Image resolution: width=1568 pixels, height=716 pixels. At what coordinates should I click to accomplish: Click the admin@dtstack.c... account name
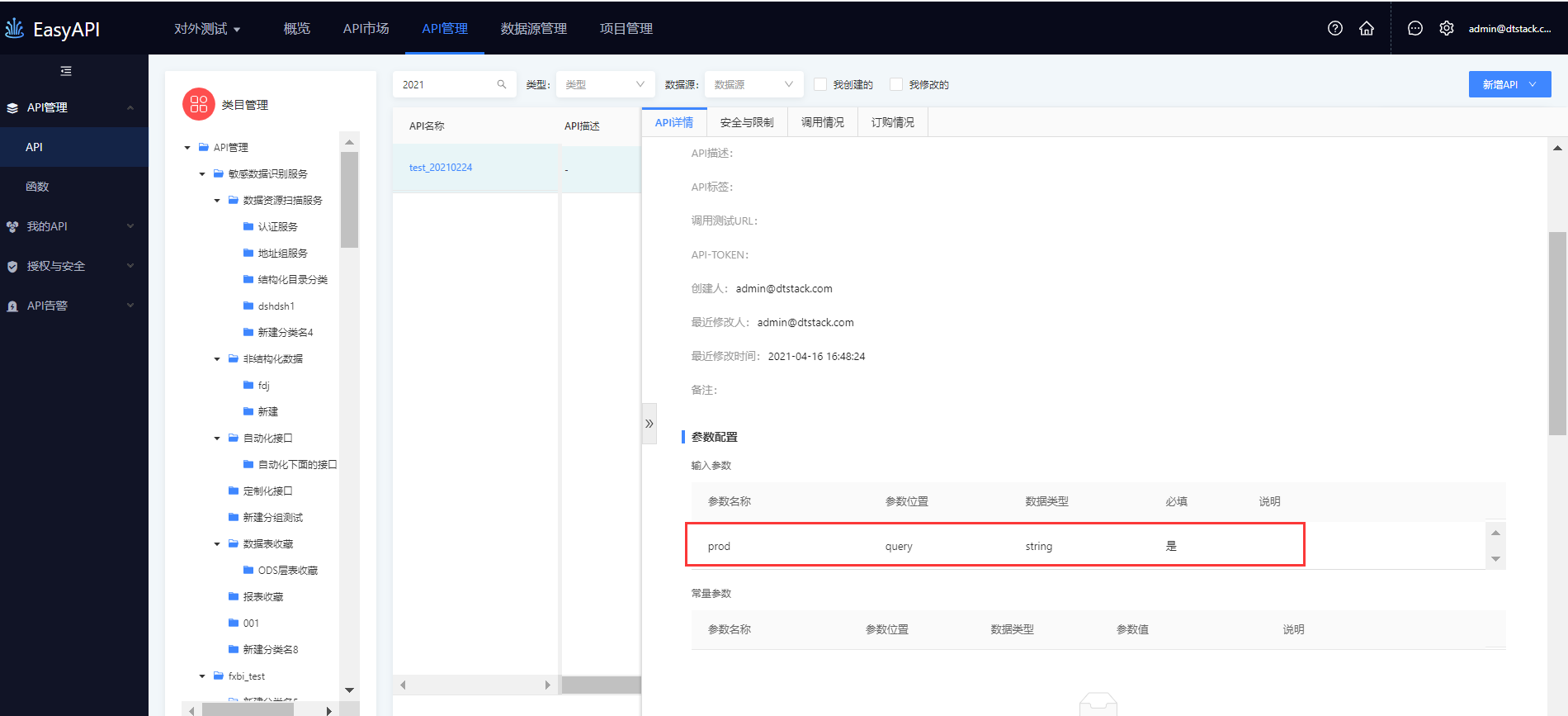click(x=1509, y=29)
